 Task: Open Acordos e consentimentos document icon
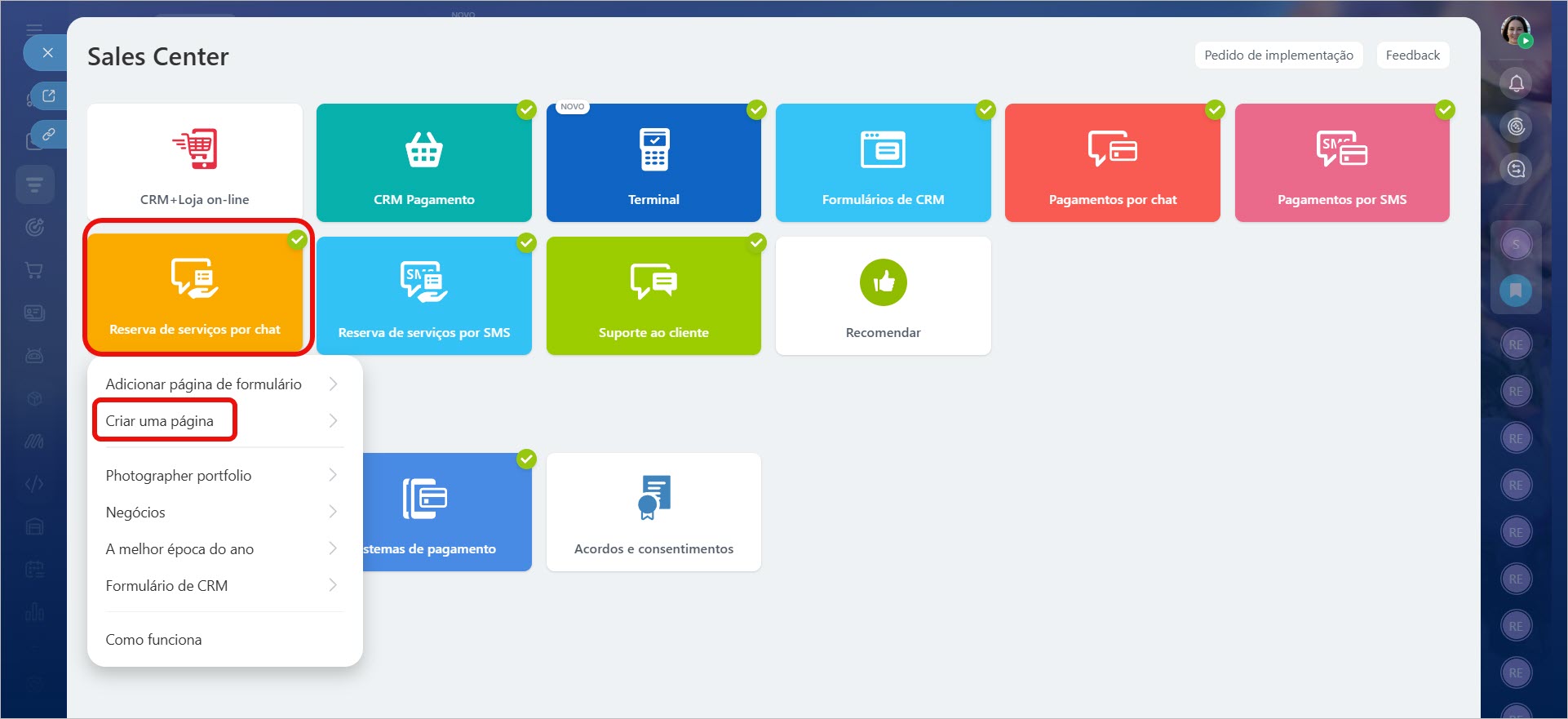pyautogui.click(x=653, y=497)
